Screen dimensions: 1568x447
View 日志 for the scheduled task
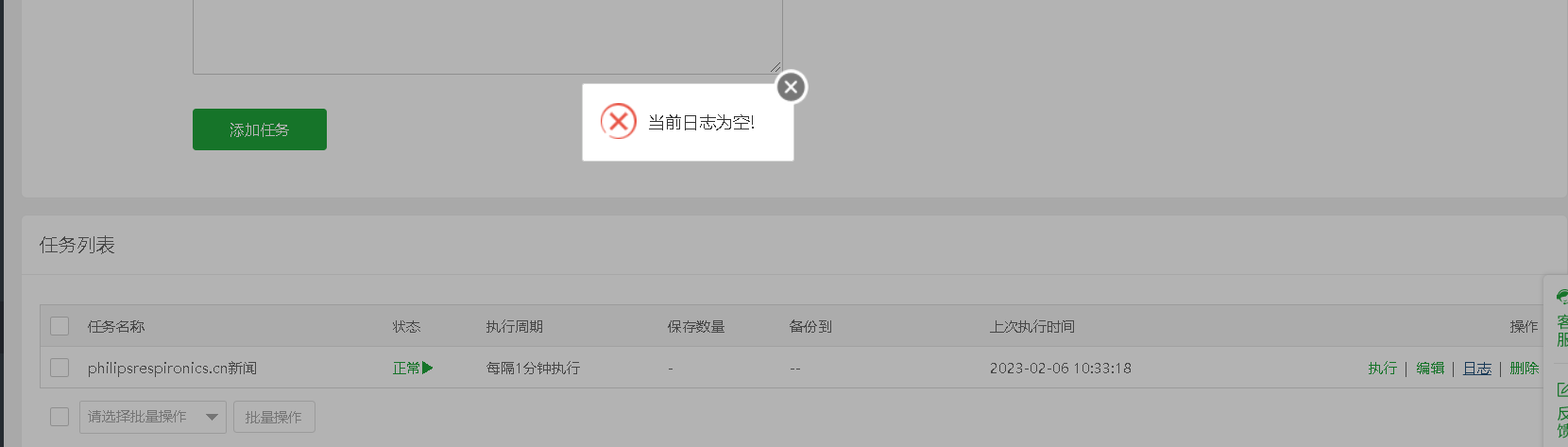(1477, 369)
